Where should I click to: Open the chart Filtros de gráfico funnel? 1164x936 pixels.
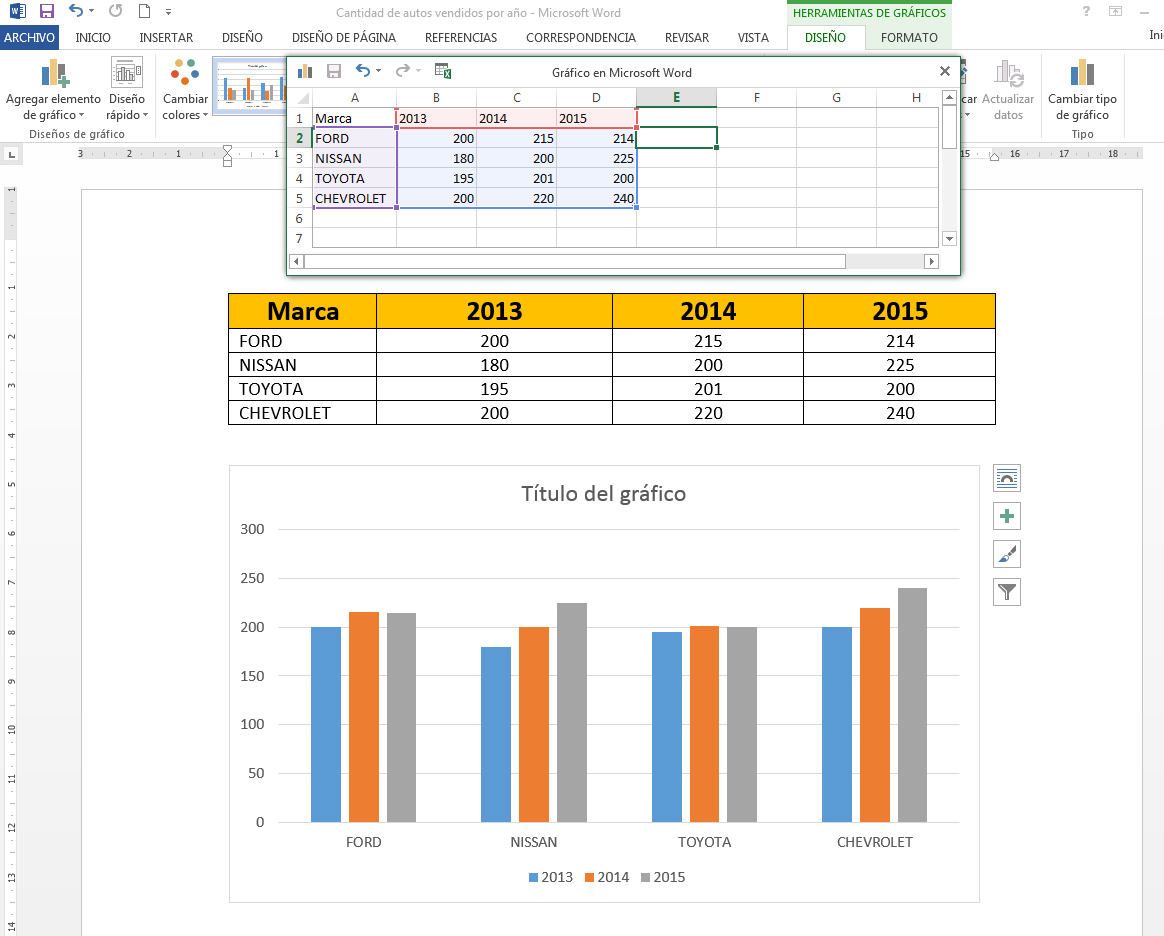1006,592
